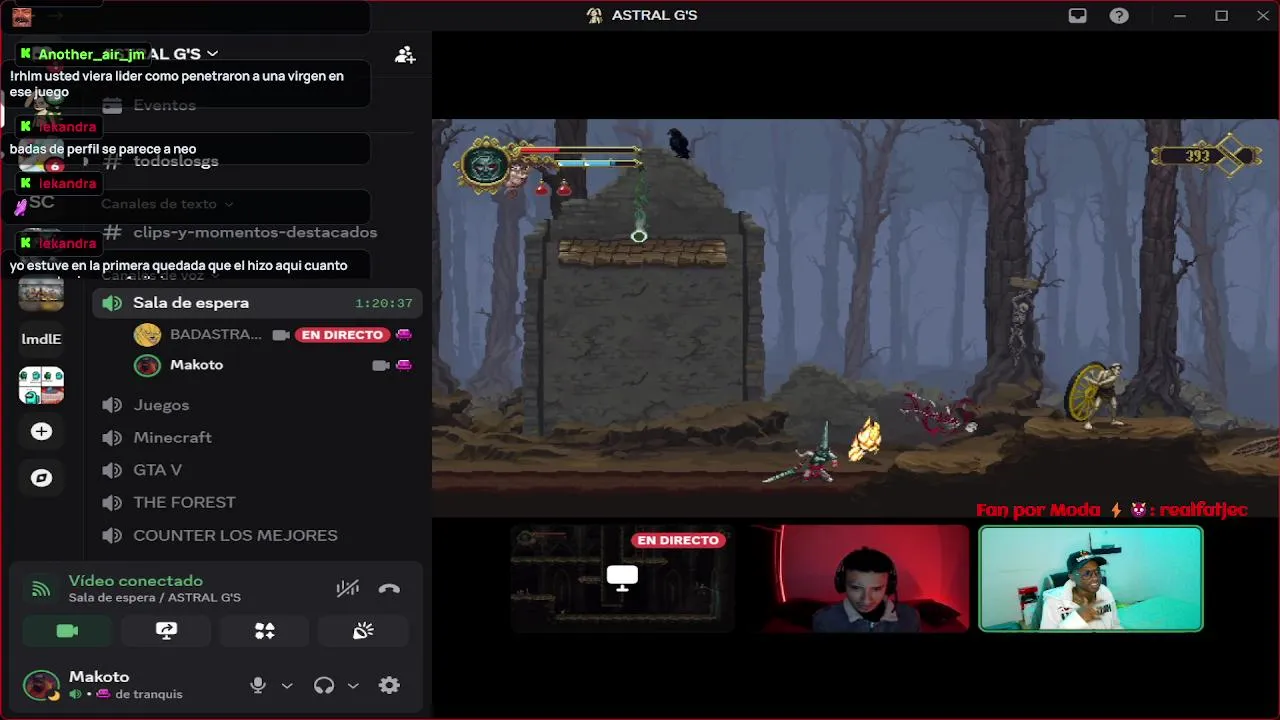Click the Another_air_jm chat overlay username

[91, 55]
